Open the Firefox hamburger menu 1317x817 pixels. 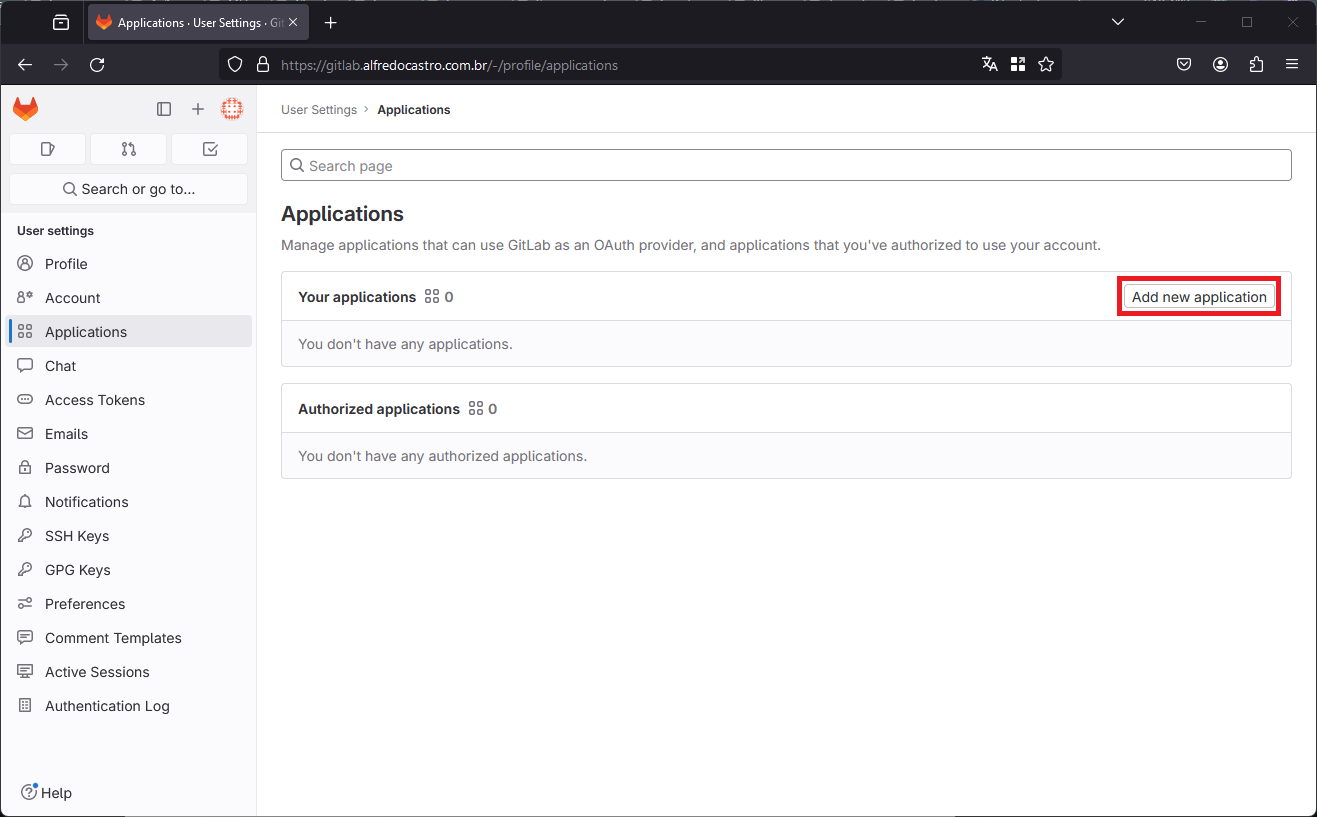coord(1292,64)
